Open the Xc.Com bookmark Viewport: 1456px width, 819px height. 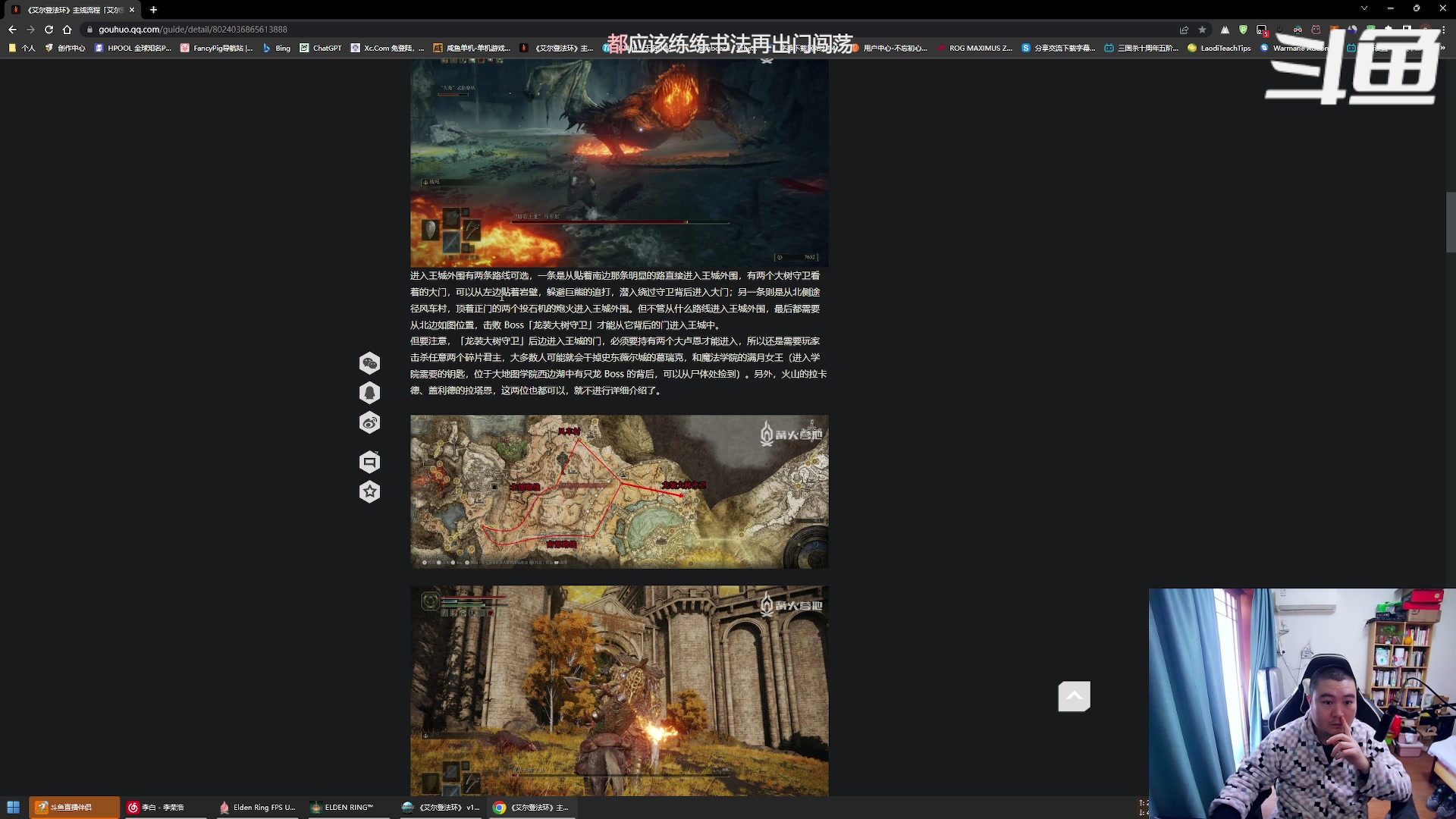tap(388, 48)
